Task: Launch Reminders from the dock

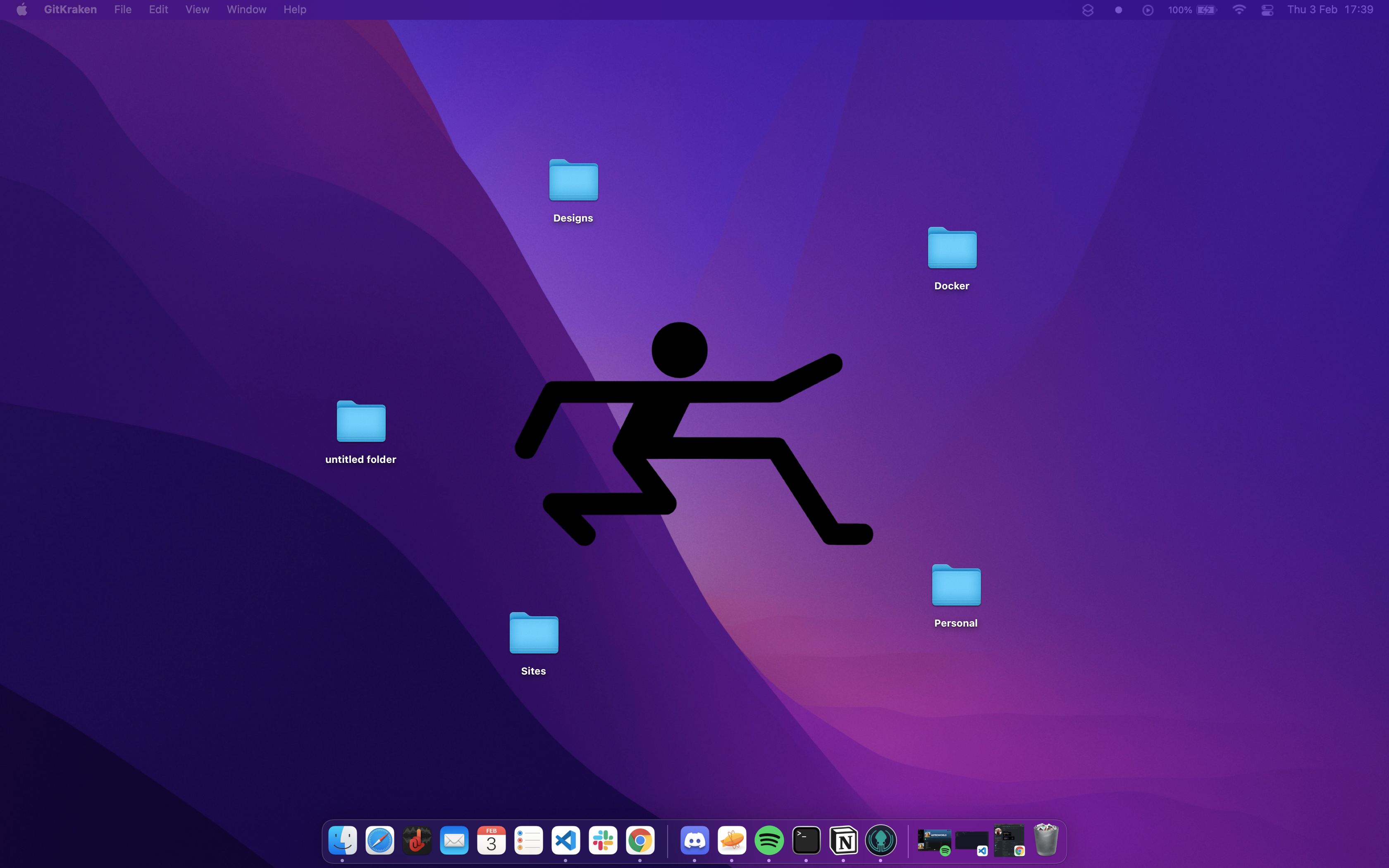Action: [x=529, y=840]
